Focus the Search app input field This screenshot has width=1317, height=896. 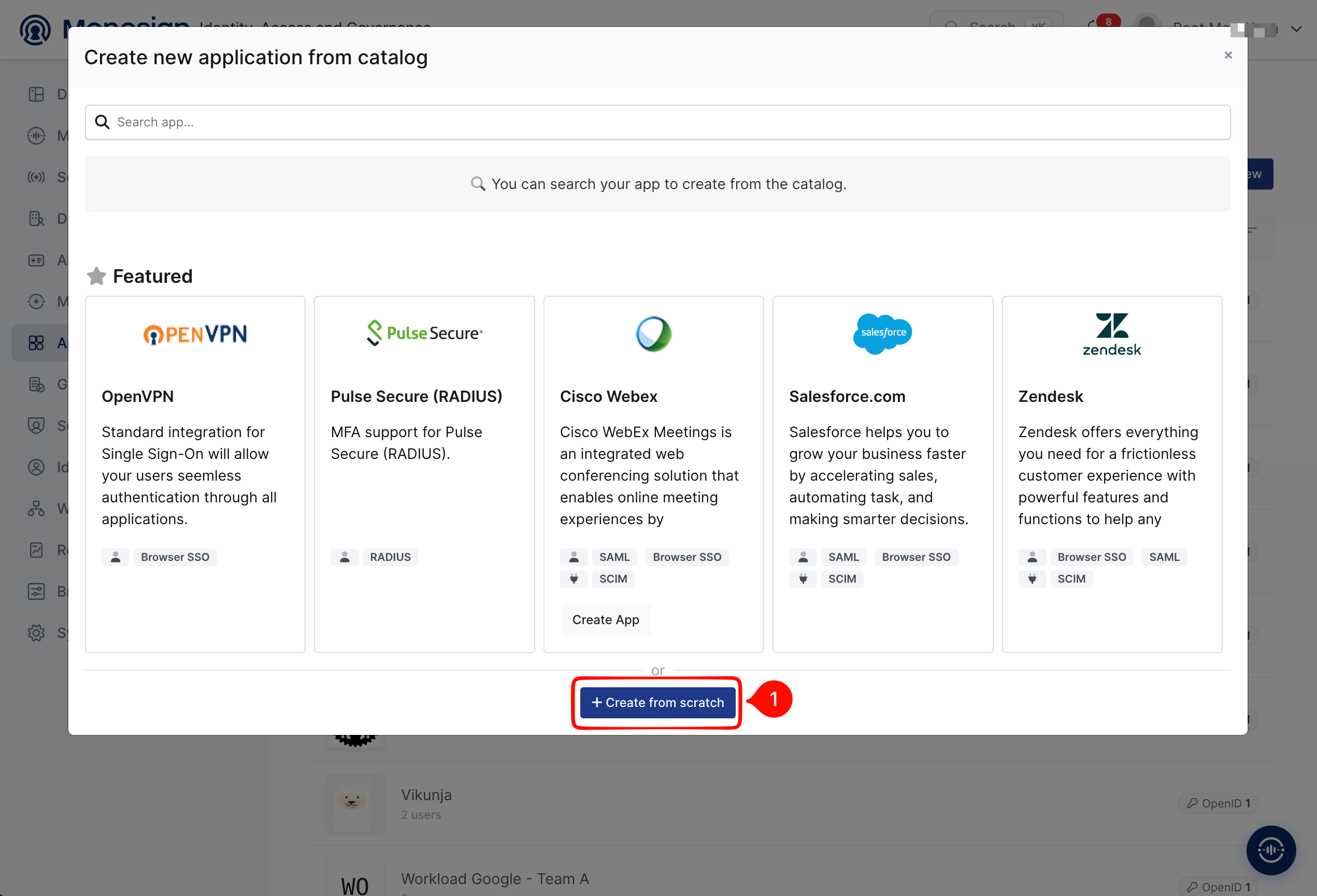point(657,122)
